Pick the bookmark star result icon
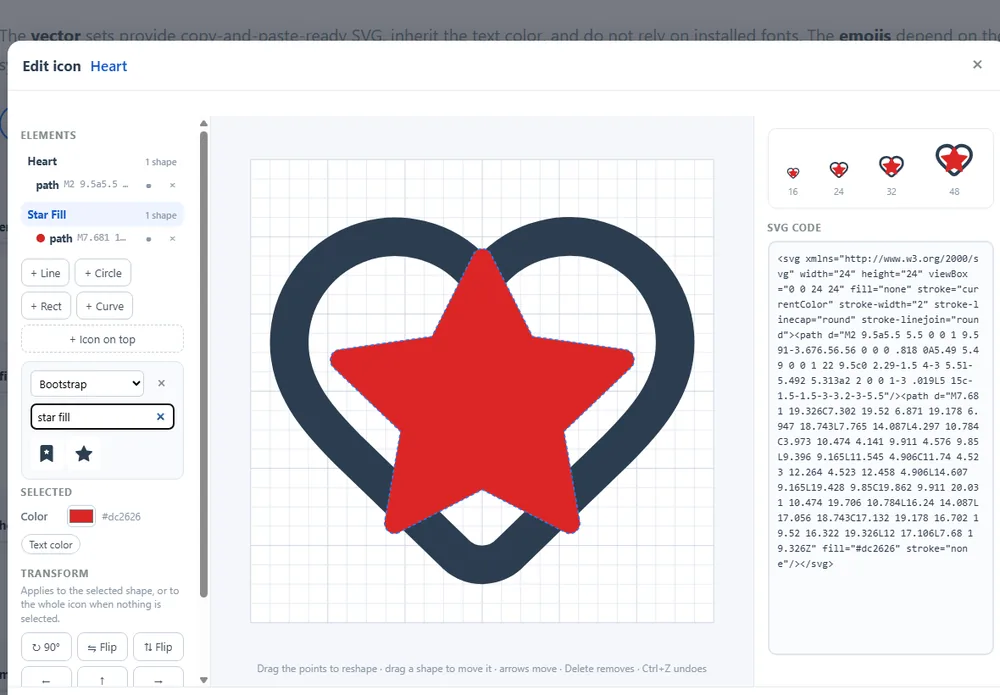 tap(47, 453)
